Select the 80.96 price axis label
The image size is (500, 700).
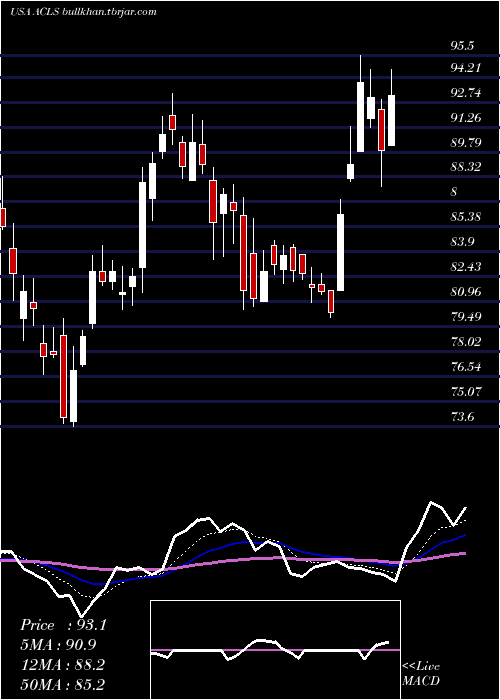[466, 292]
